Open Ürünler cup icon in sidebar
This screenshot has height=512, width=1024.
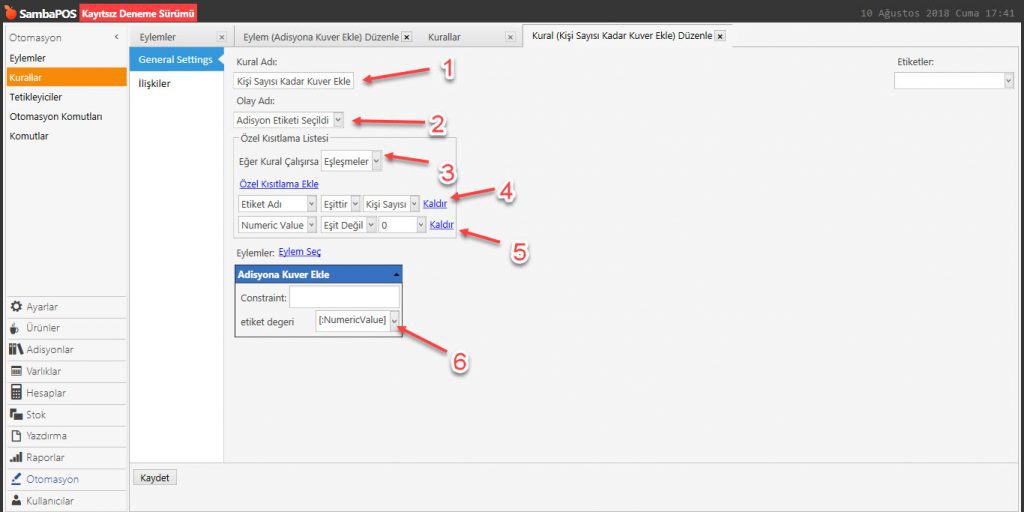point(16,328)
